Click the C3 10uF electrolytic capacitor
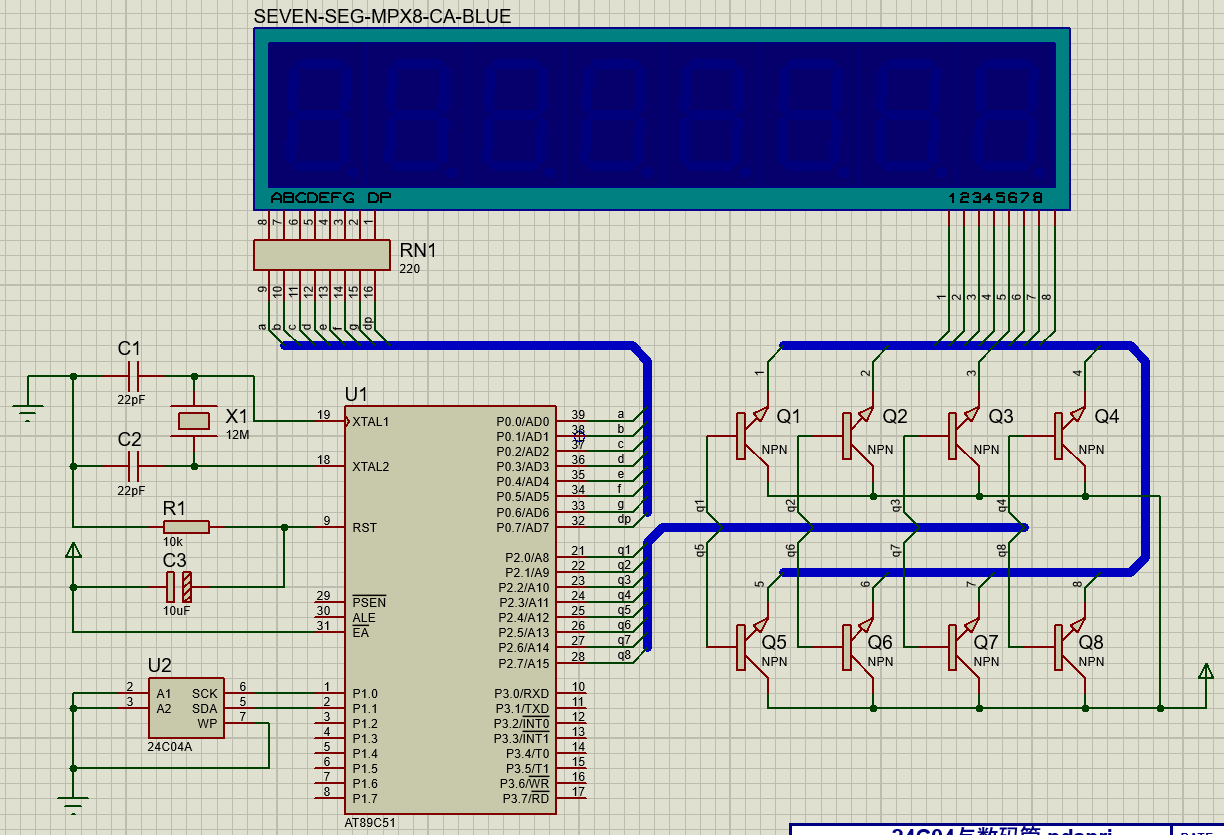Viewport: 1224px width, 835px height. pyautogui.click(x=178, y=587)
